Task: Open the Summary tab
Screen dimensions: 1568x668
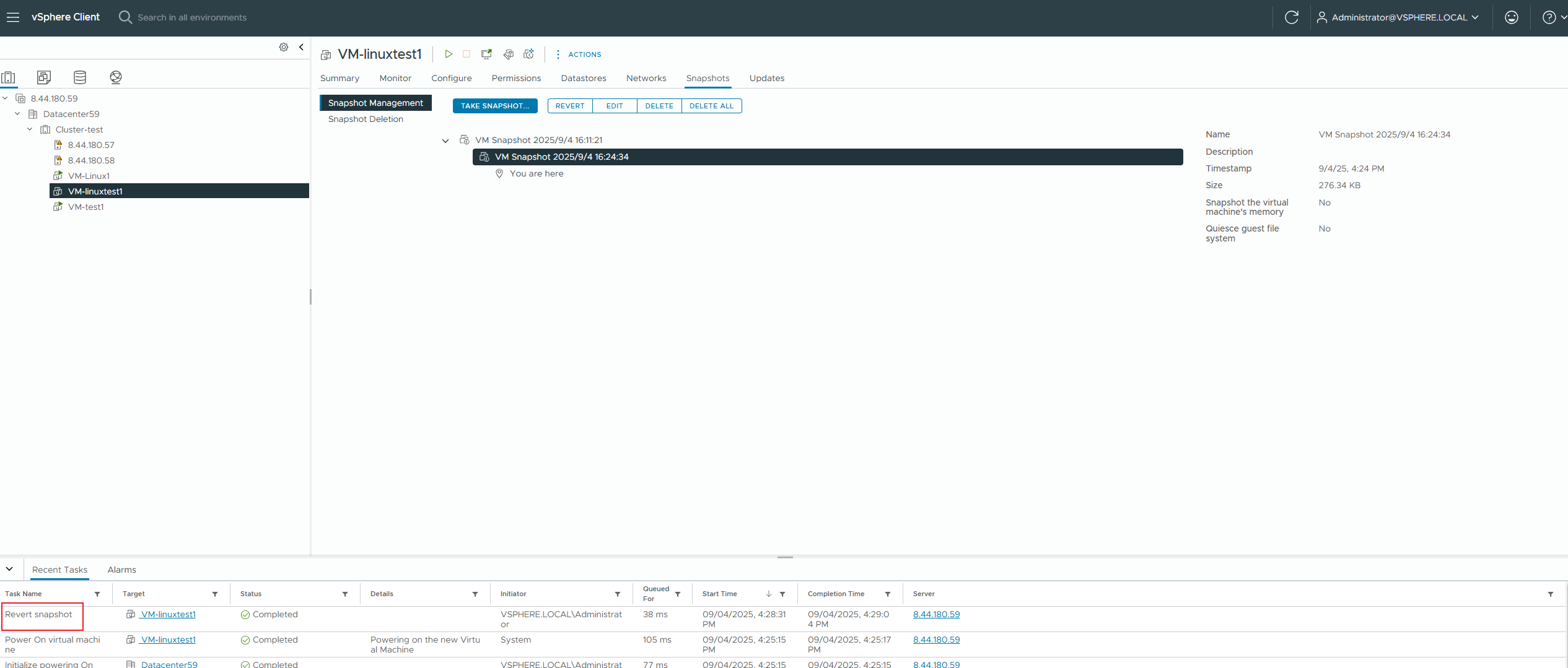Action: click(x=339, y=78)
